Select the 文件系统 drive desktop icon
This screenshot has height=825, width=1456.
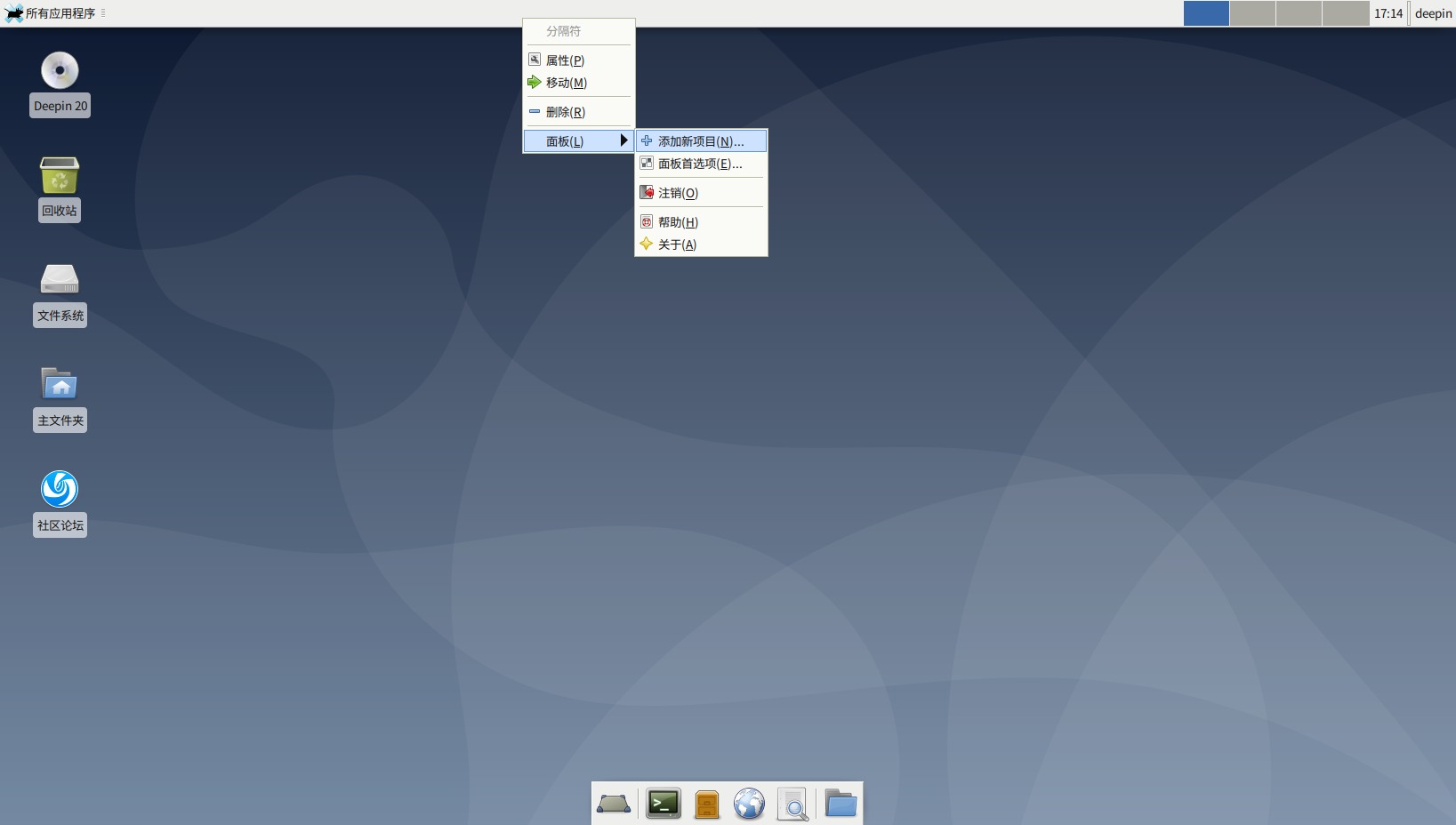pyautogui.click(x=60, y=294)
